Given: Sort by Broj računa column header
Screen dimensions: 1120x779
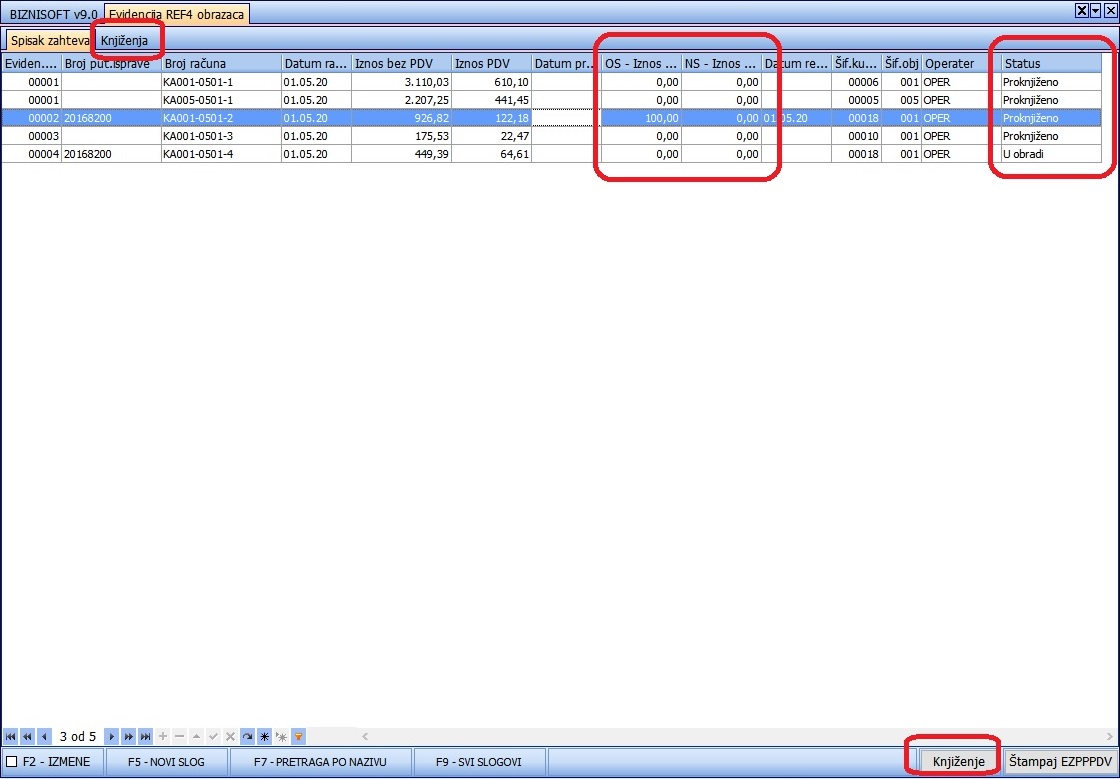Looking at the screenshot, I should pyautogui.click(x=221, y=64).
